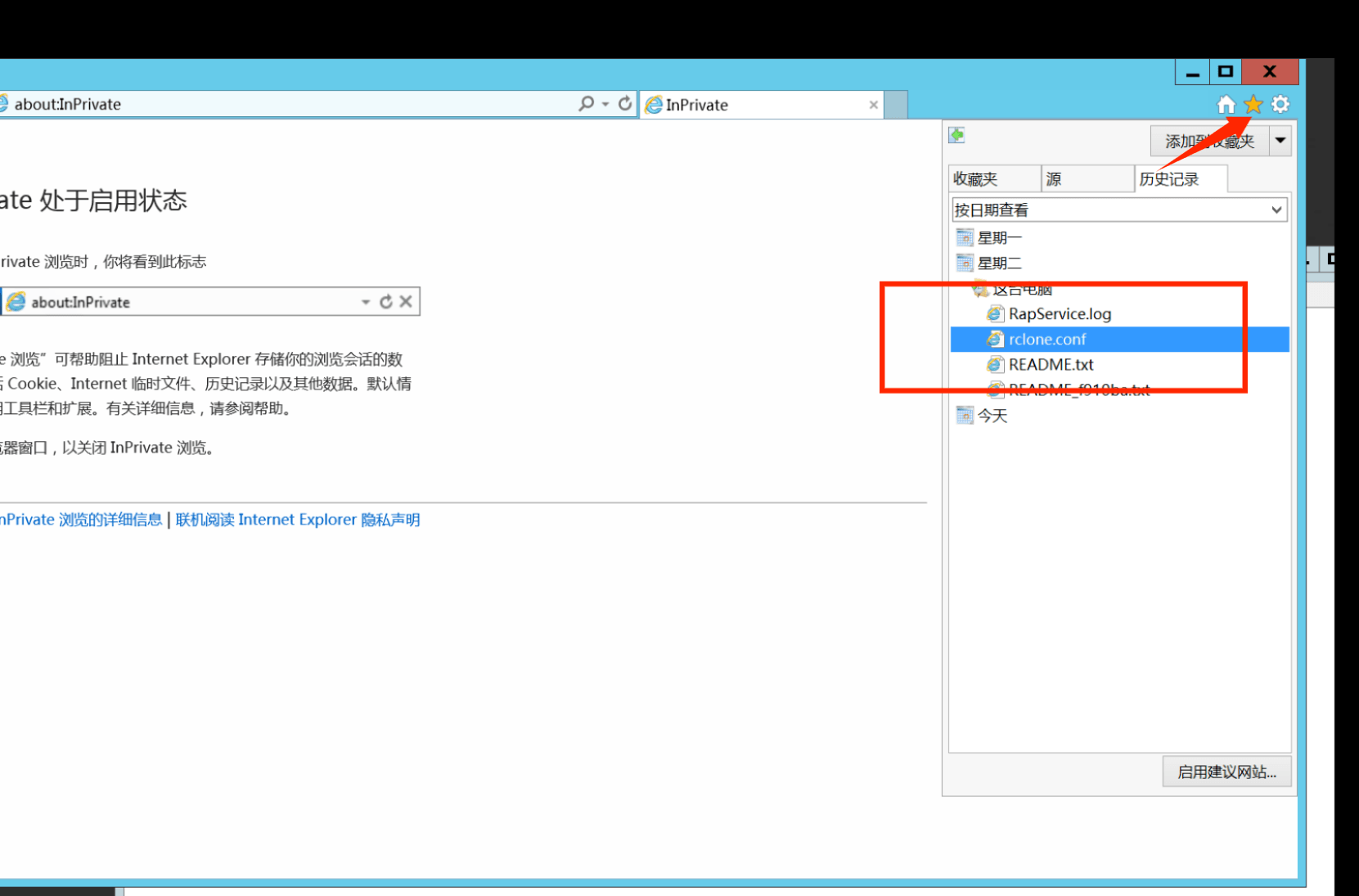
Task: Click calendar icon beside 星期一
Action: (x=965, y=238)
